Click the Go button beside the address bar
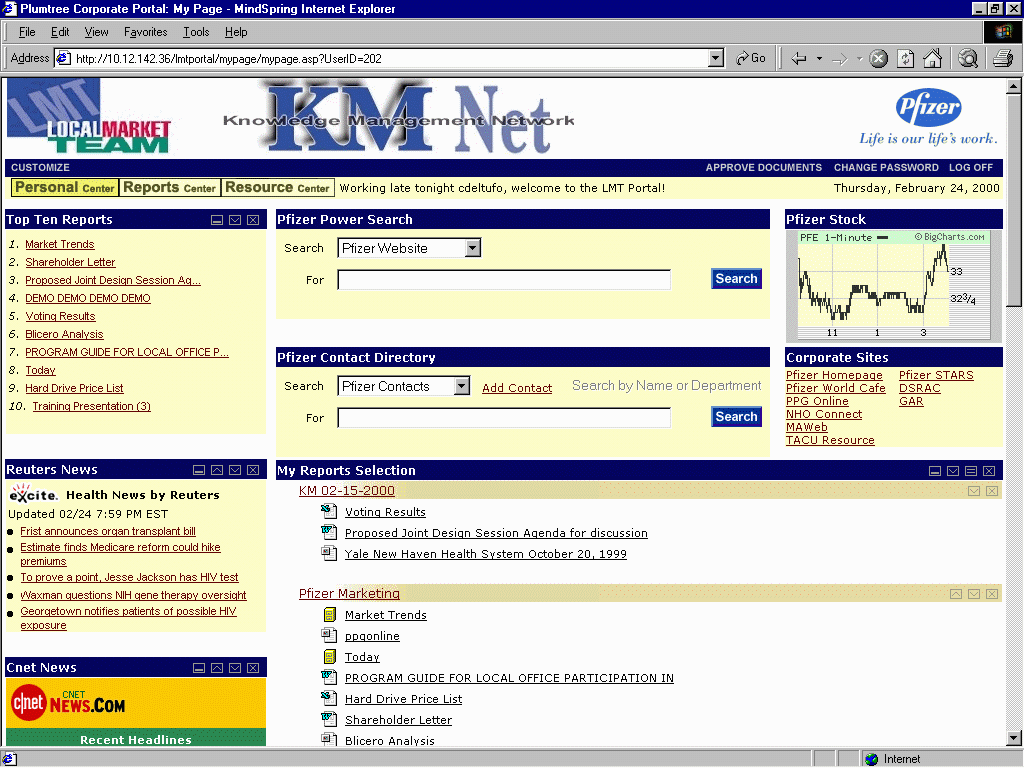Viewport: 1024px width, 768px height. click(x=750, y=58)
